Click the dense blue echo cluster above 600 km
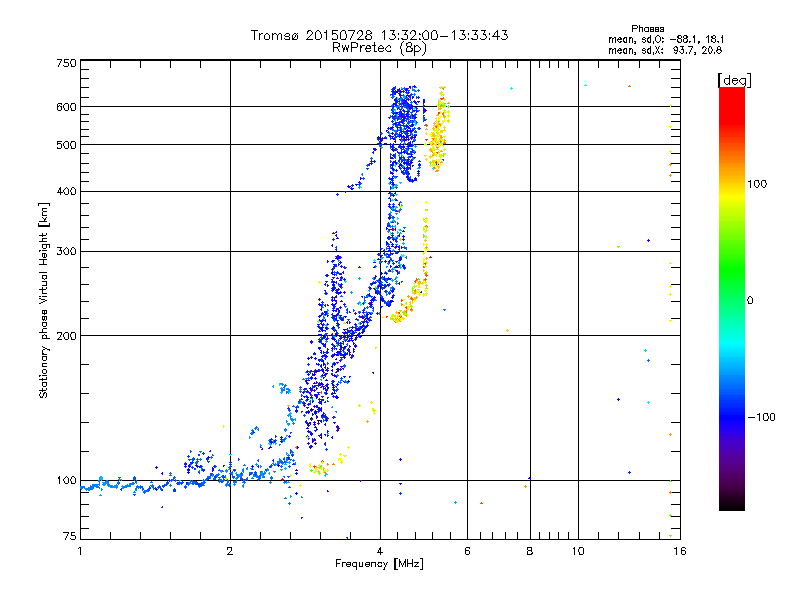800x600 pixels. coord(404,96)
